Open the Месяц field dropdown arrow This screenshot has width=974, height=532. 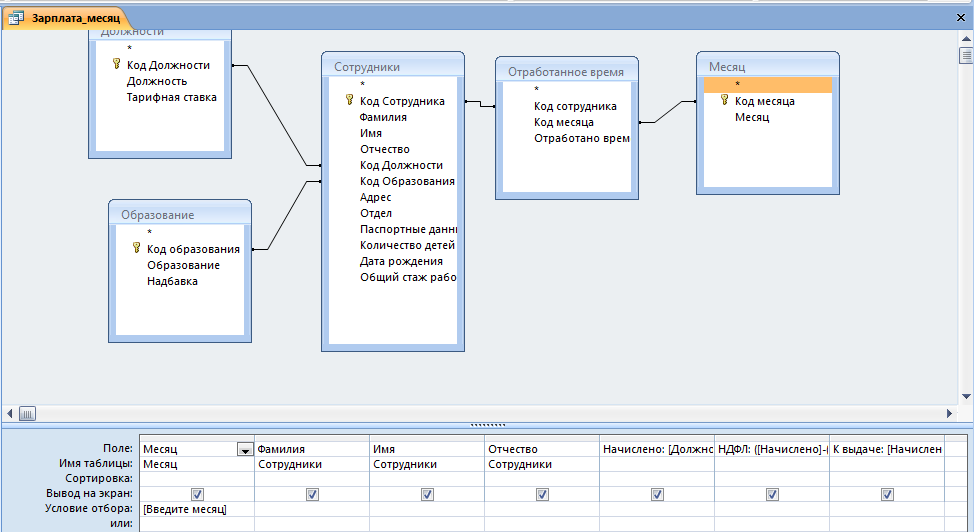pyautogui.click(x=245, y=449)
